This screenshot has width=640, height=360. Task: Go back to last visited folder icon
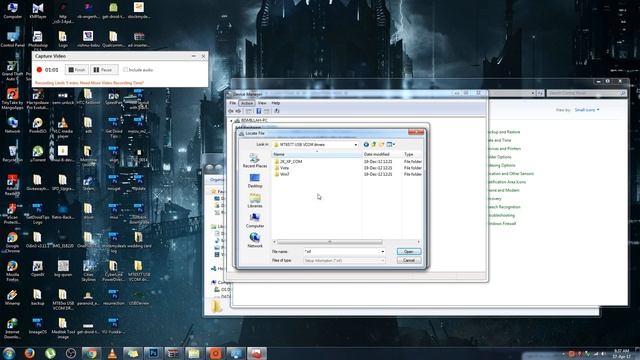coord(366,144)
